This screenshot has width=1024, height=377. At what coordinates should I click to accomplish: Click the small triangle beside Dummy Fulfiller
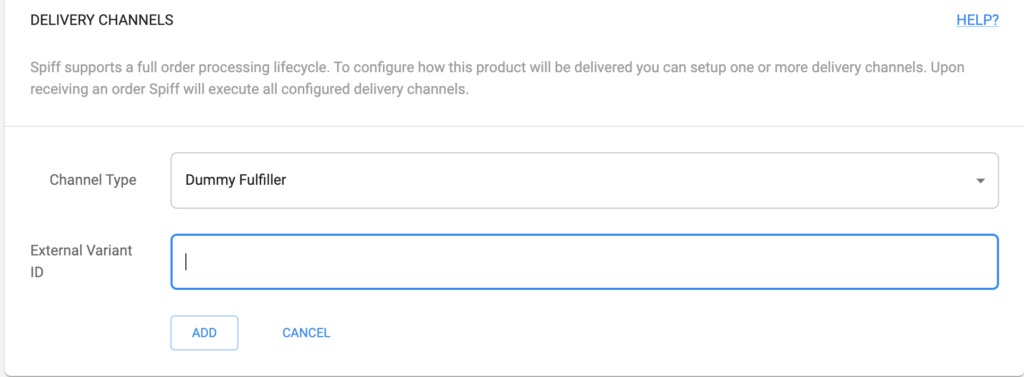tap(980, 181)
